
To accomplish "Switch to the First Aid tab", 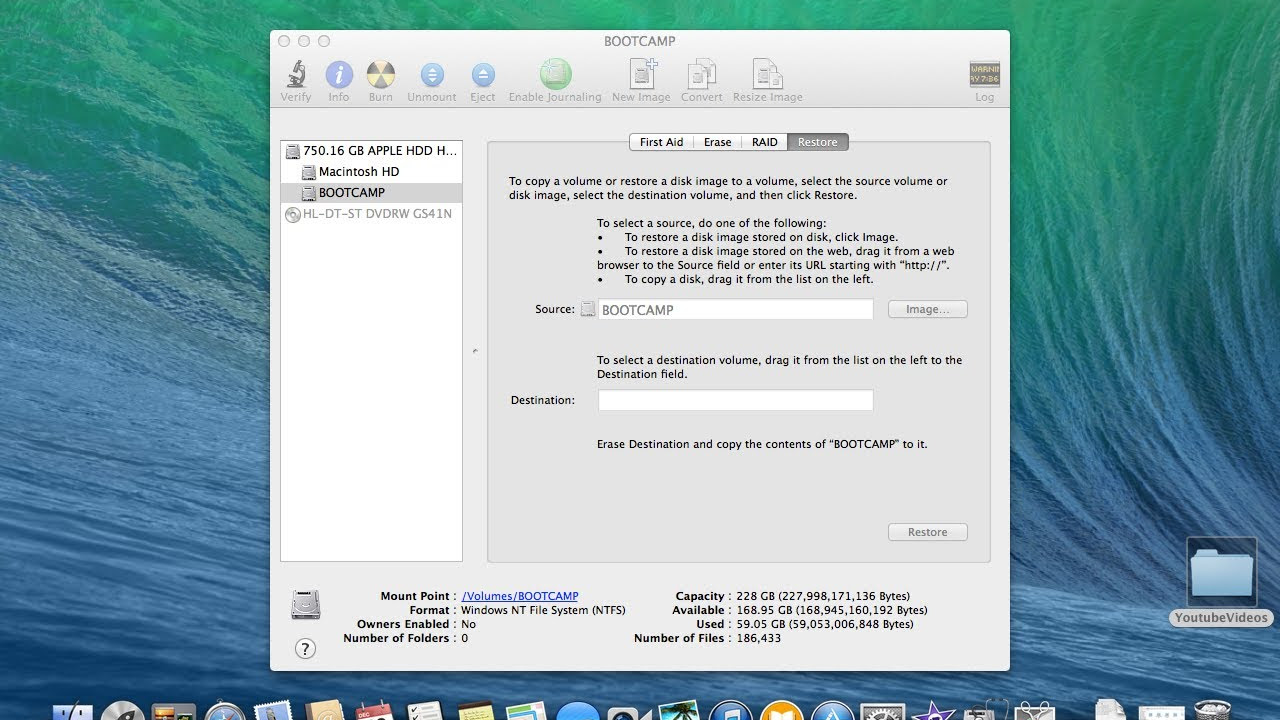I will click(x=661, y=142).
